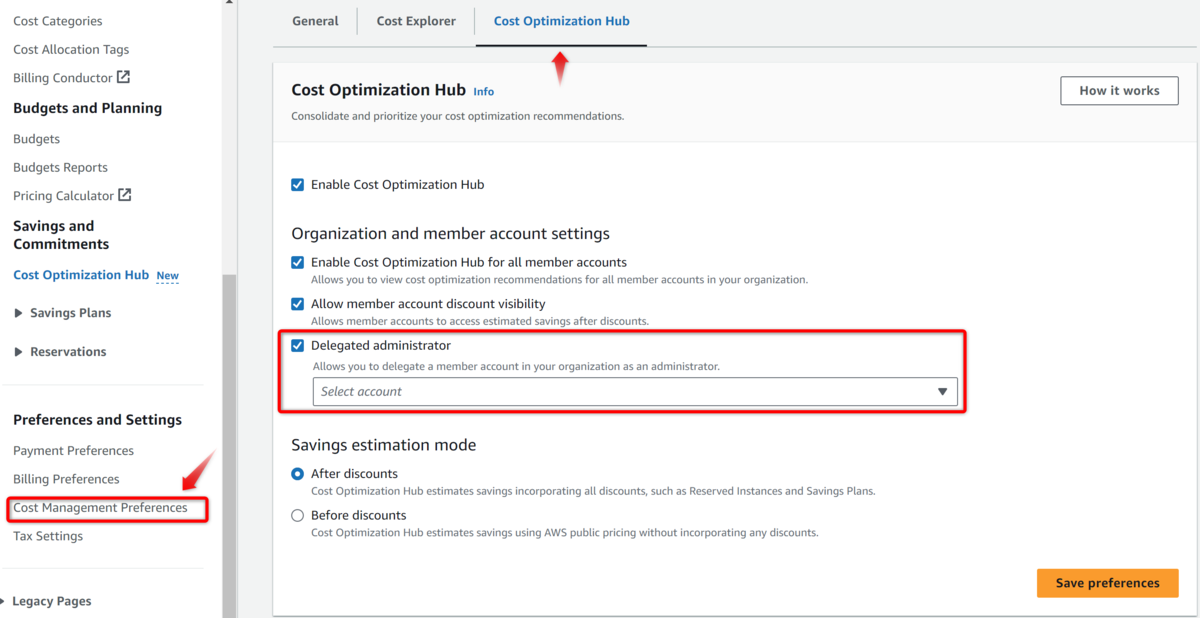Screen dimensions: 1200x618
Task: Click the Savings and Commitments heading
Action: pos(61,235)
